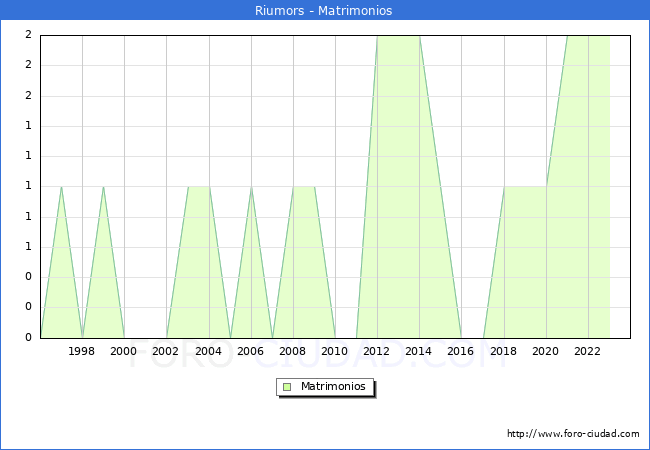Open the foro-ciudad.com URL link
This screenshot has width=650, height=450.
pyautogui.click(x=573, y=433)
